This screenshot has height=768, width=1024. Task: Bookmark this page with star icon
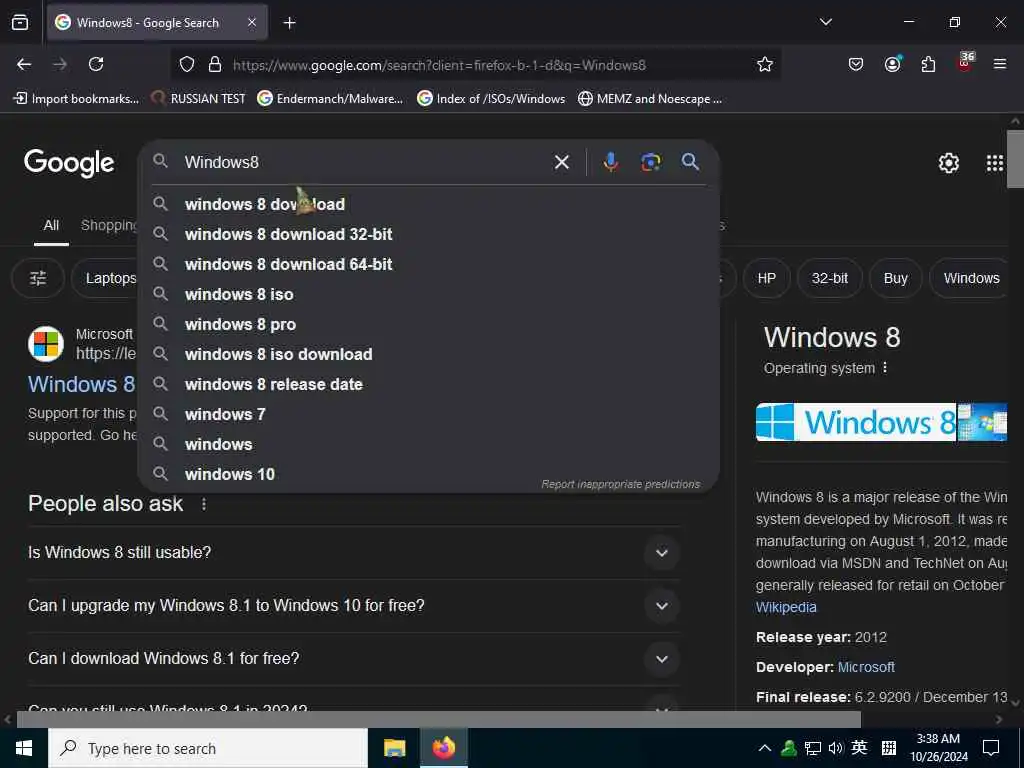765,64
